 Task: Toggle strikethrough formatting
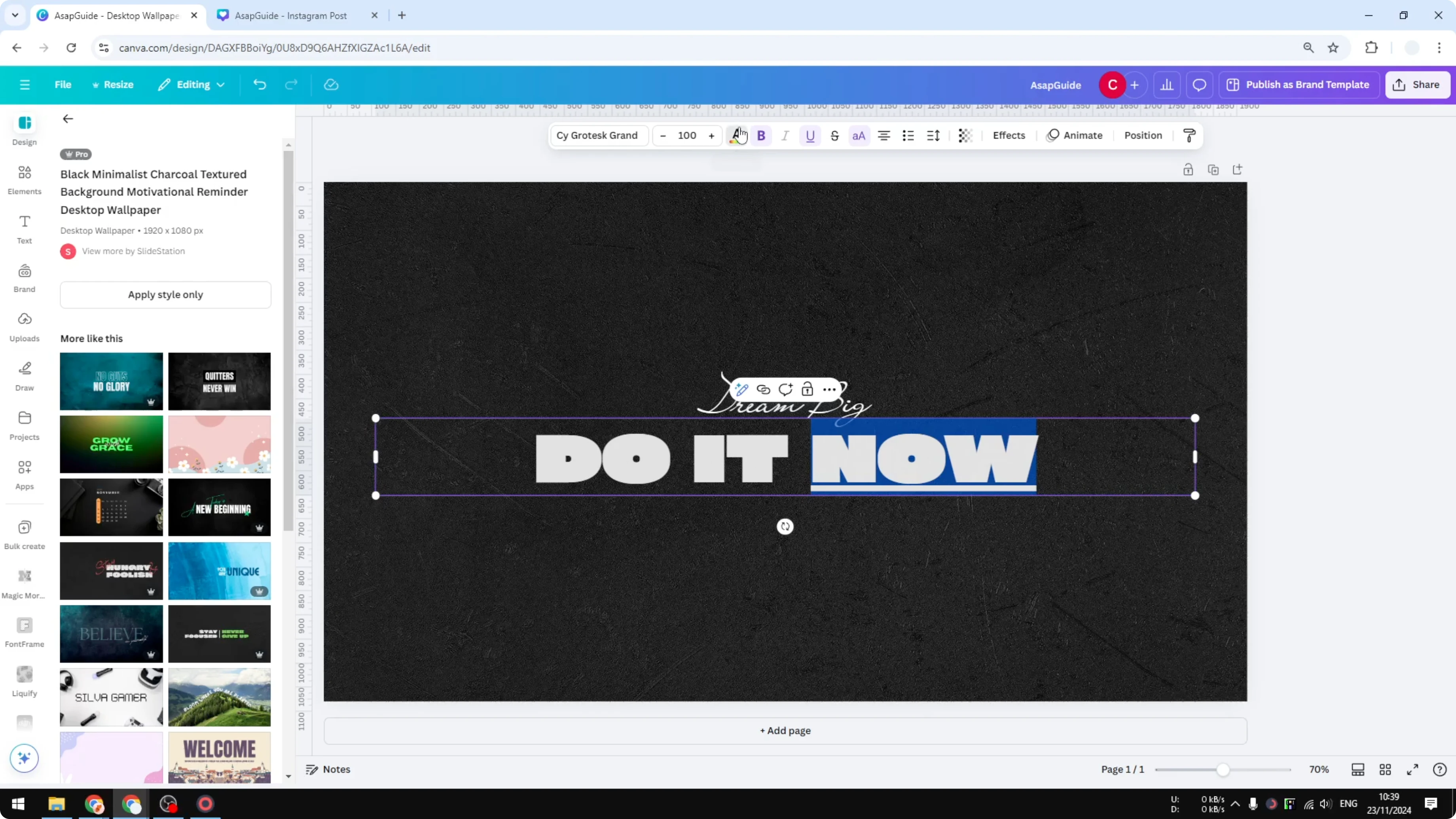pyautogui.click(x=835, y=136)
